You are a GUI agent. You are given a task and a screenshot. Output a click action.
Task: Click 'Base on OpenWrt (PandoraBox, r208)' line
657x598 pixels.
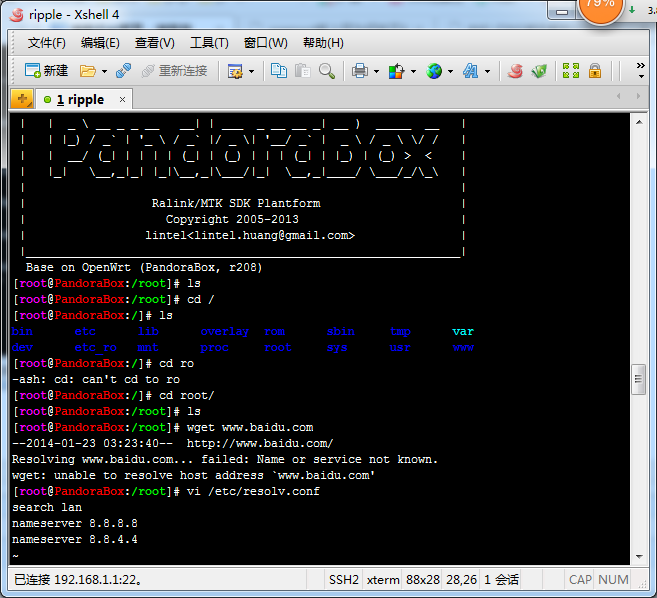144,268
